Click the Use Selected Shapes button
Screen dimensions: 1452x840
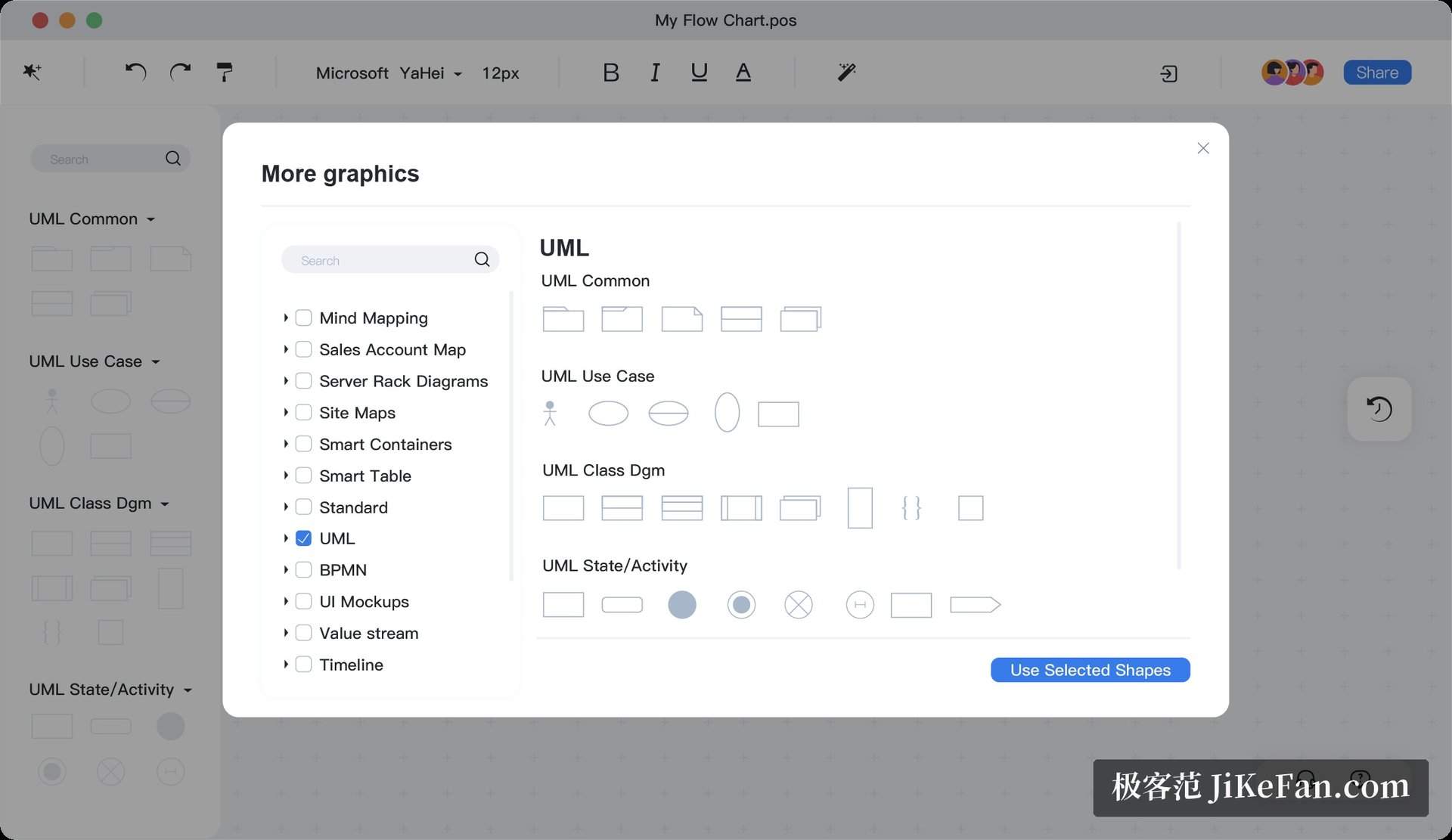point(1090,670)
